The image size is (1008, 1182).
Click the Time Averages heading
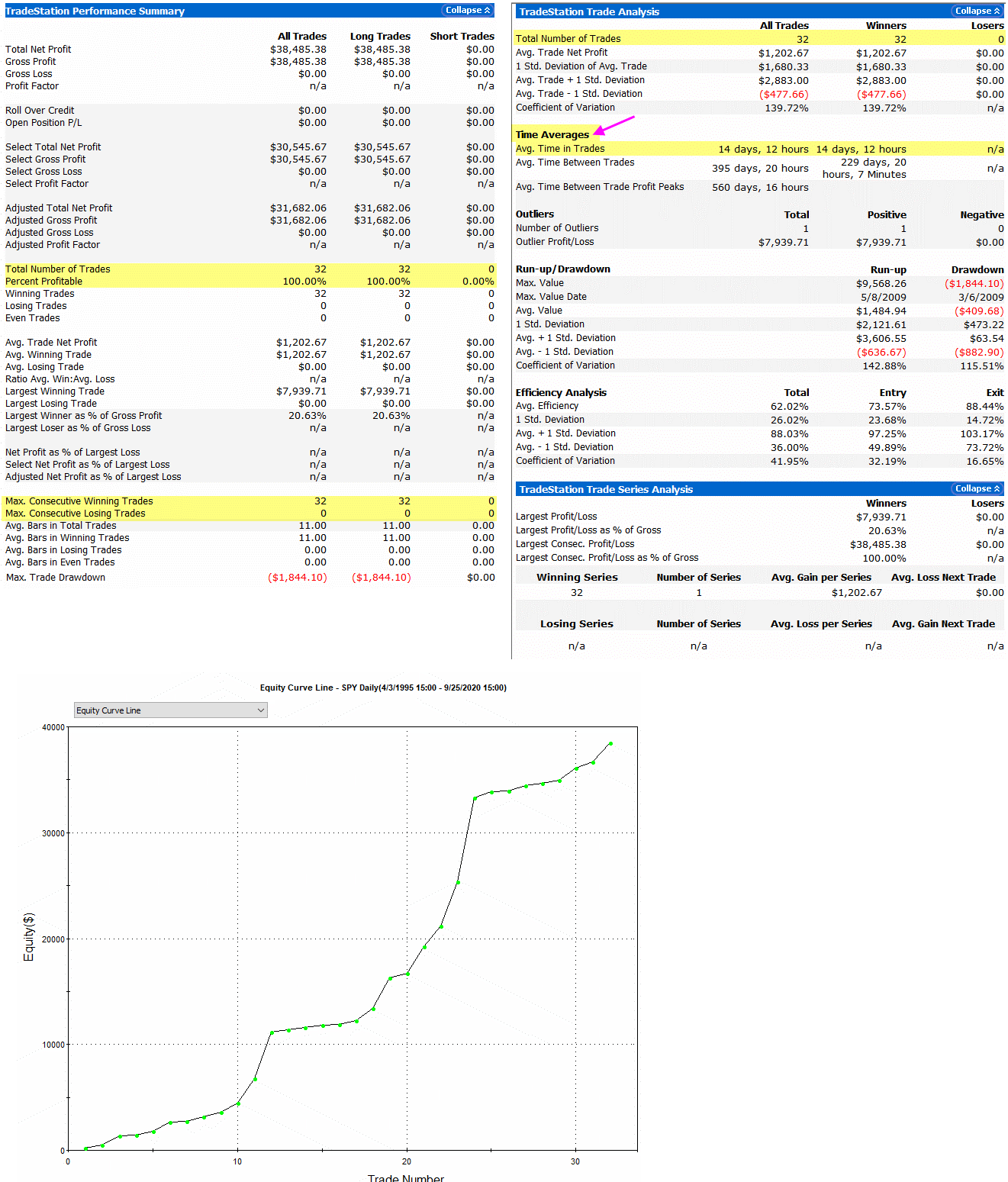(x=552, y=135)
